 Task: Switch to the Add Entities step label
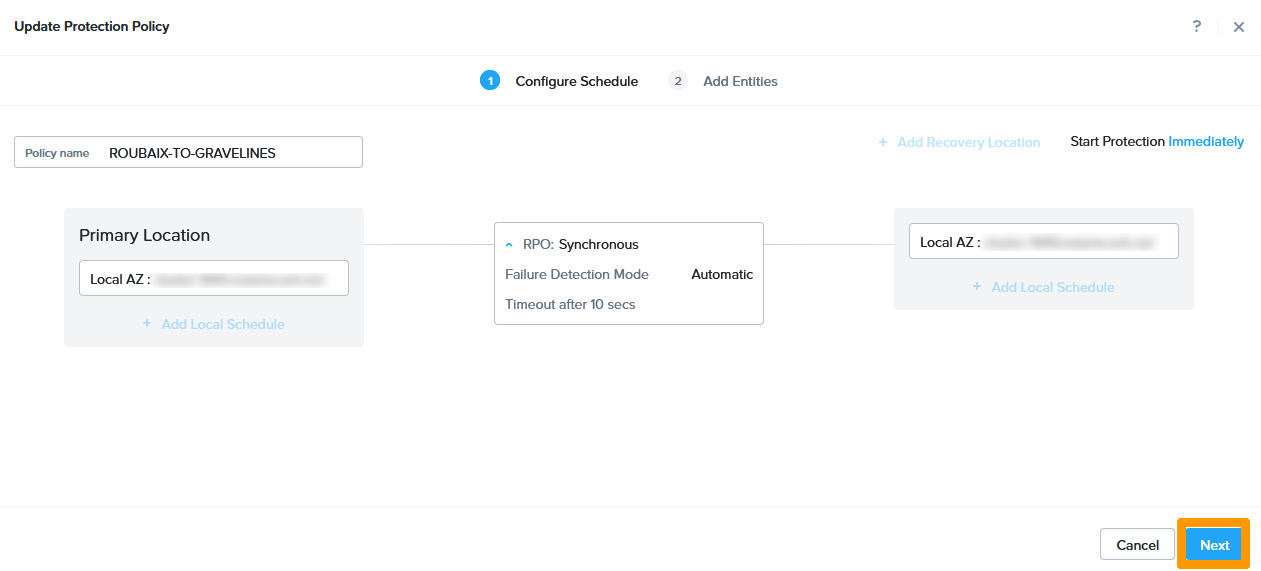740,81
